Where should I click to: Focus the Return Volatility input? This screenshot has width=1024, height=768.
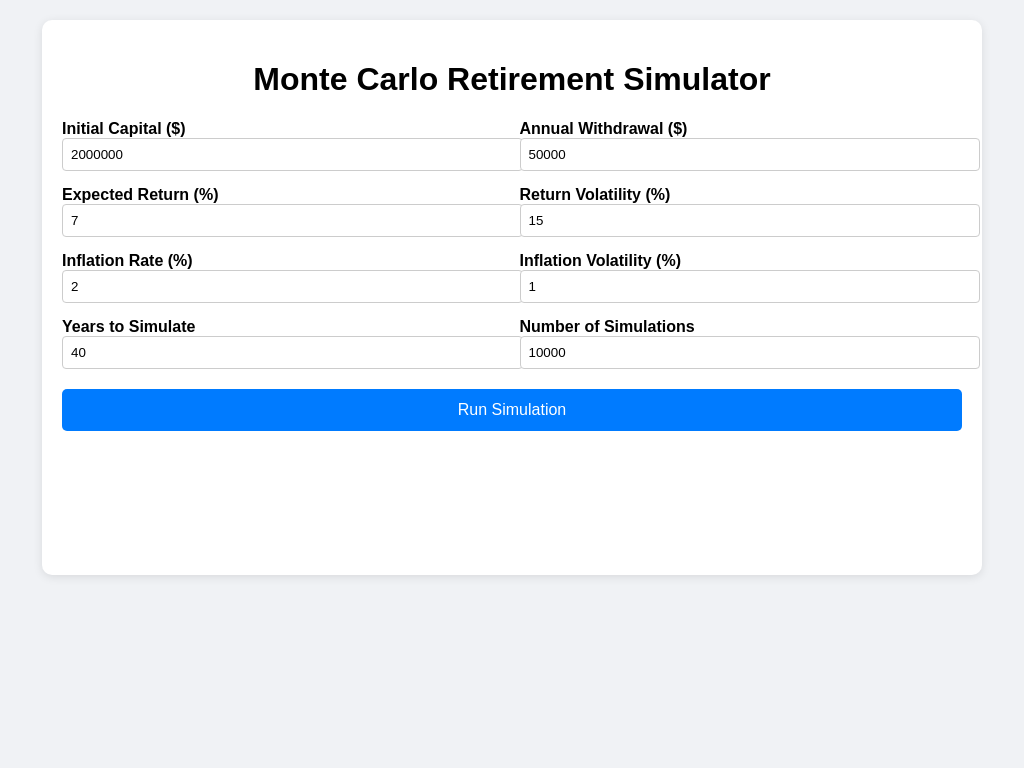750,220
